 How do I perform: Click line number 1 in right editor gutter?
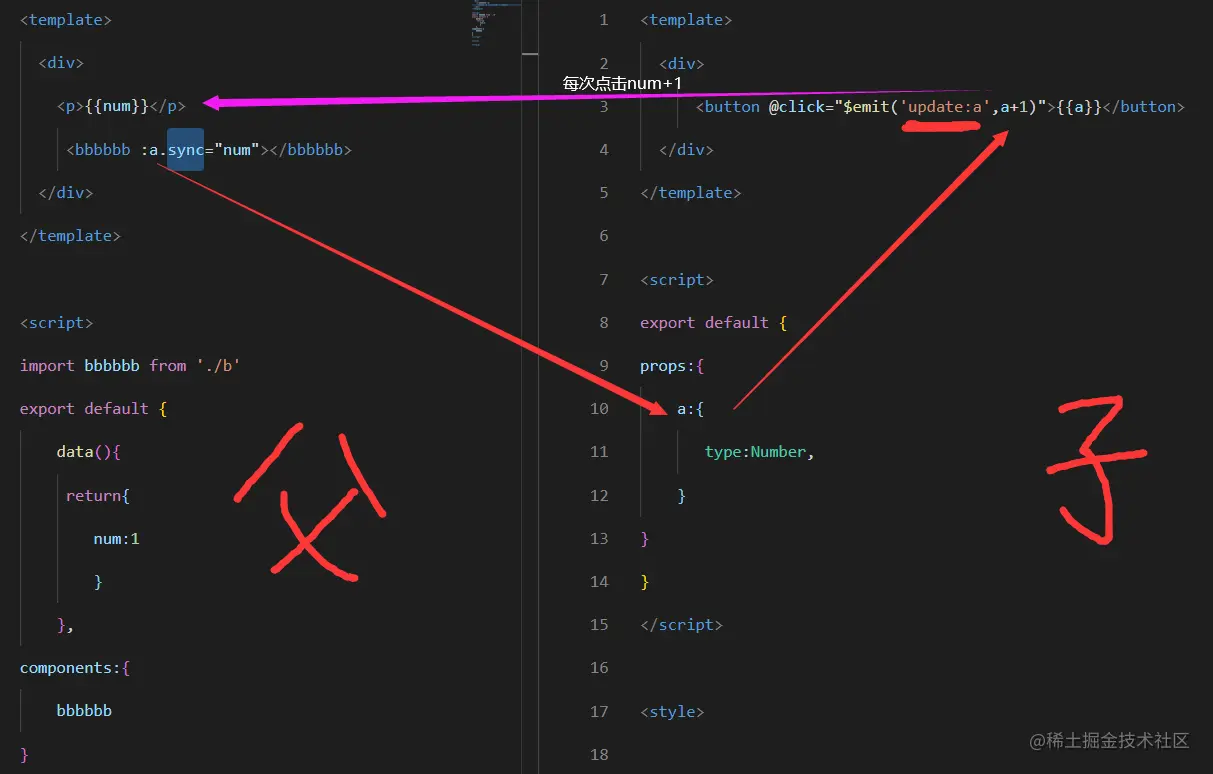[x=603, y=20]
